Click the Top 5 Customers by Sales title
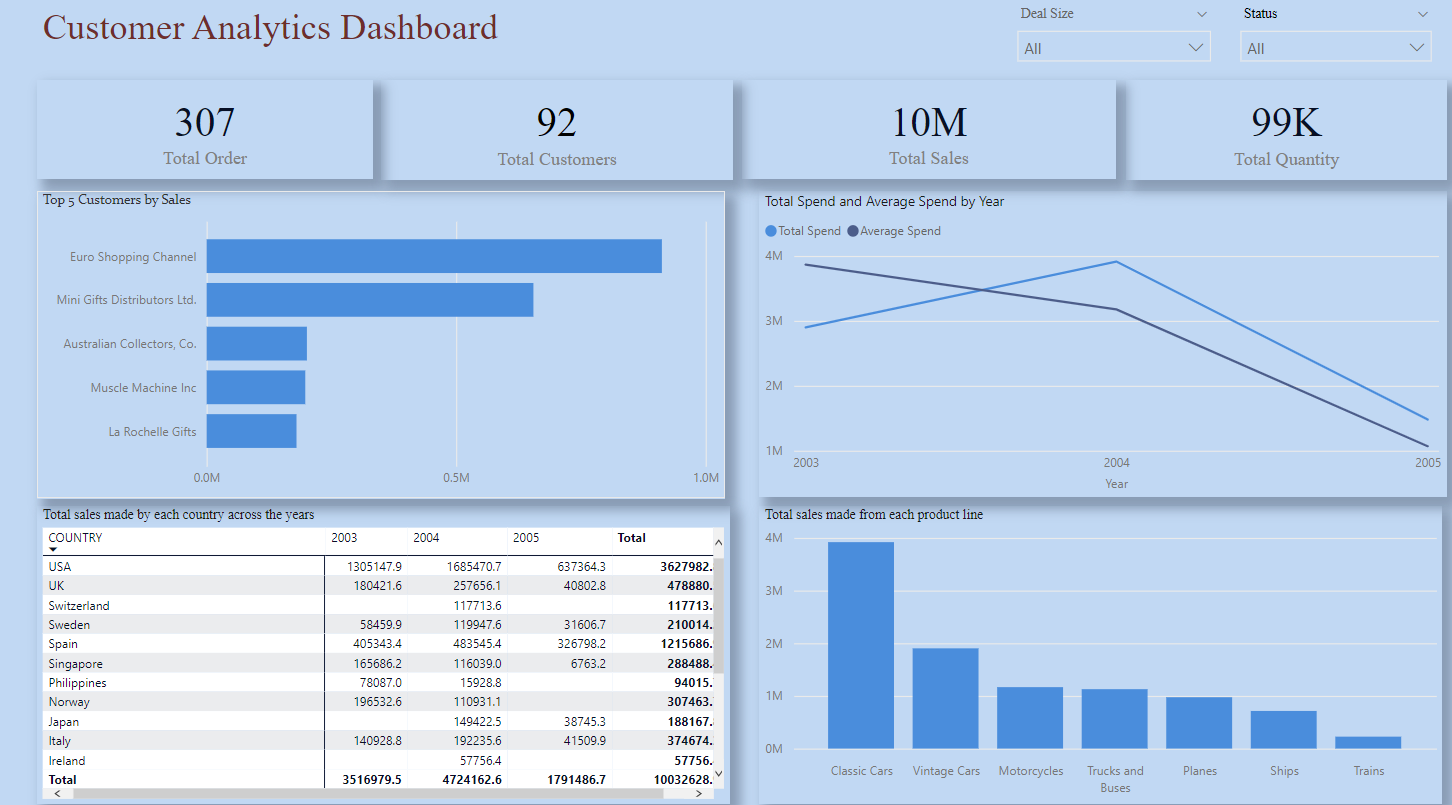The image size is (1452, 805). pos(117,200)
